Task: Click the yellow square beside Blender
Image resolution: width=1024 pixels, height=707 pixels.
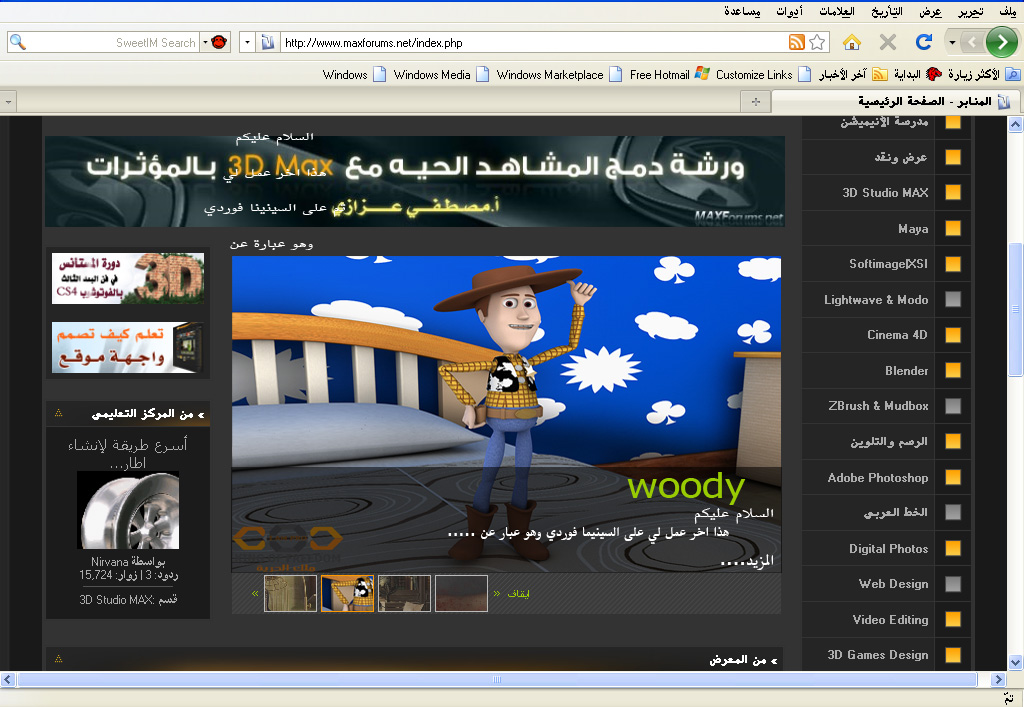Action: pyautogui.click(x=953, y=370)
